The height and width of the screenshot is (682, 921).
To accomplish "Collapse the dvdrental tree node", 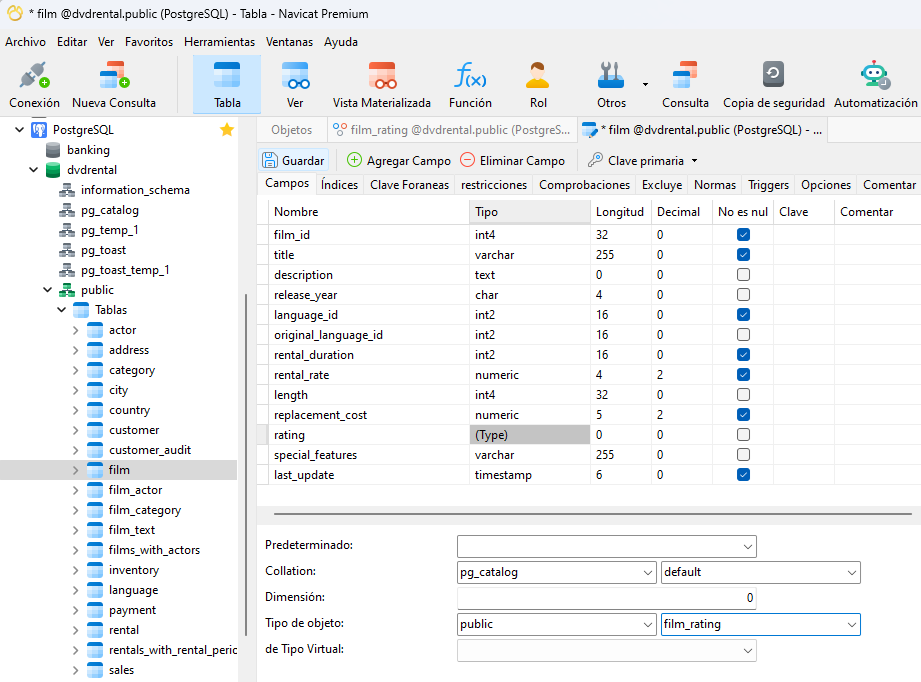I will point(33,170).
